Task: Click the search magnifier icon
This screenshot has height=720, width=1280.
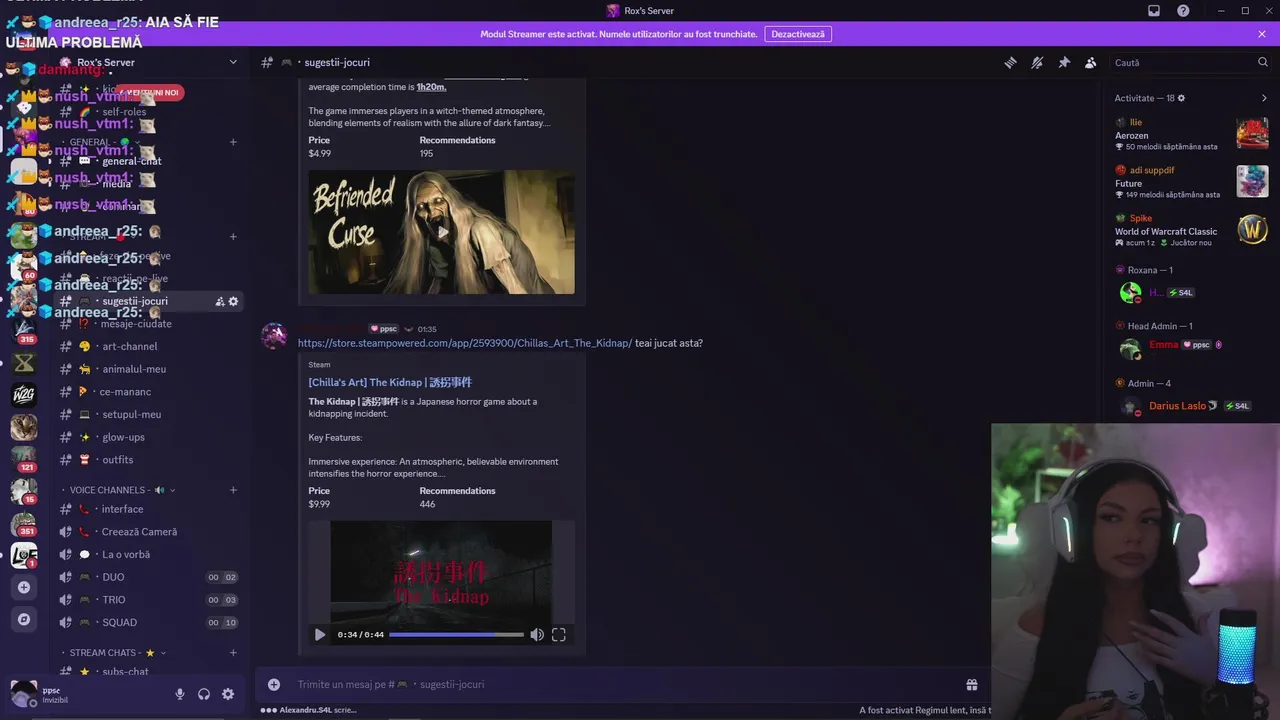Action: [x=1263, y=62]
